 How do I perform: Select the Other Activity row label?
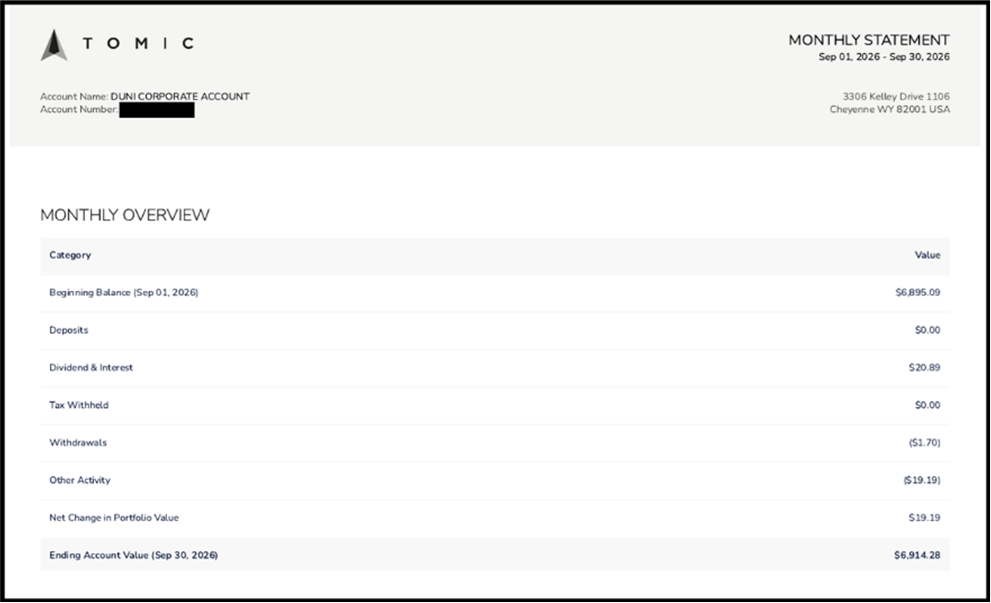[80, 480]
